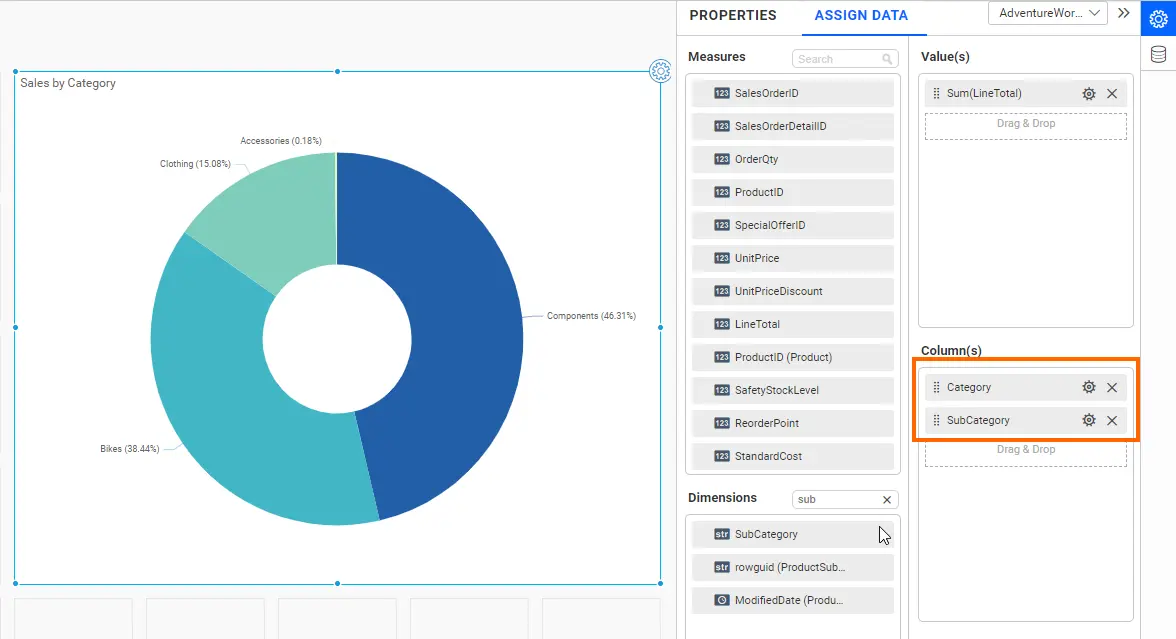
Task: Open settings gear for Sum(LineTotal) value
Action: pos(1088,94)
